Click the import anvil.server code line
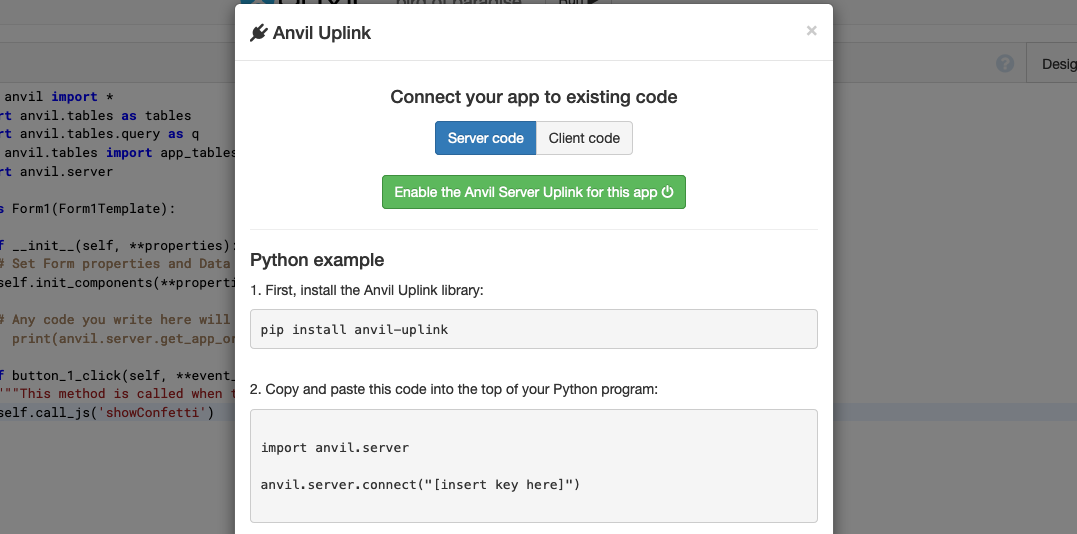This screenshot has width=1077, height=534. point(335,447)
